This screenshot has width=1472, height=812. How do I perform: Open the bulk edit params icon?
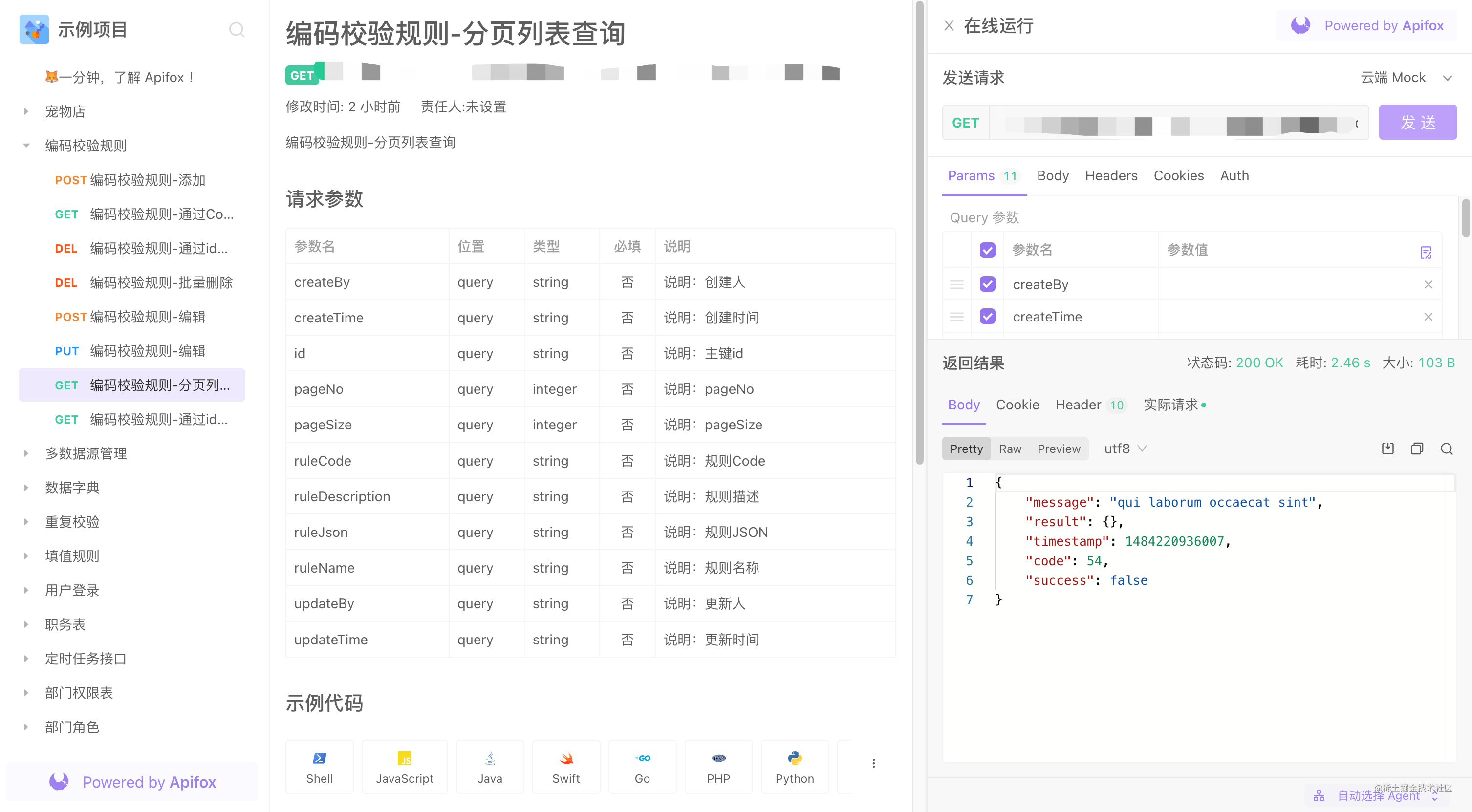point(1426,252)
